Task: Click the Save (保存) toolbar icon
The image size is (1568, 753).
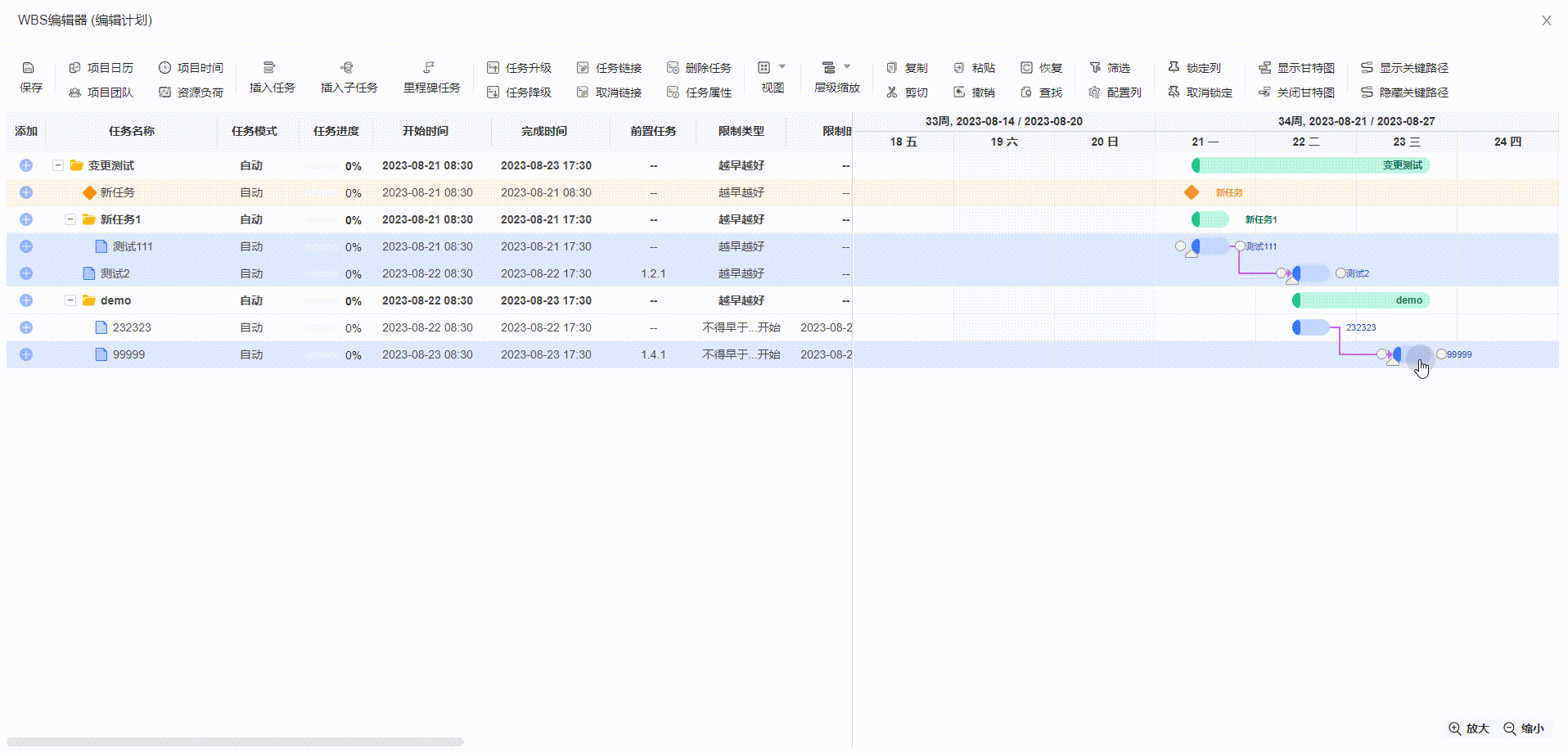Action: pos(29,69)
